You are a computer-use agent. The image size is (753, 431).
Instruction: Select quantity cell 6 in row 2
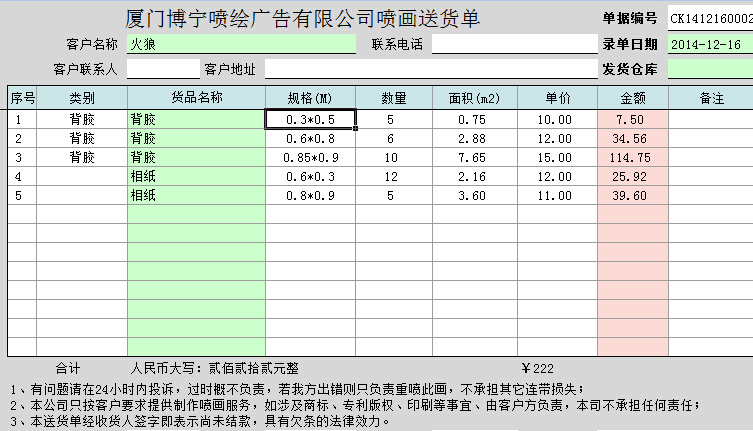(394, 138)
